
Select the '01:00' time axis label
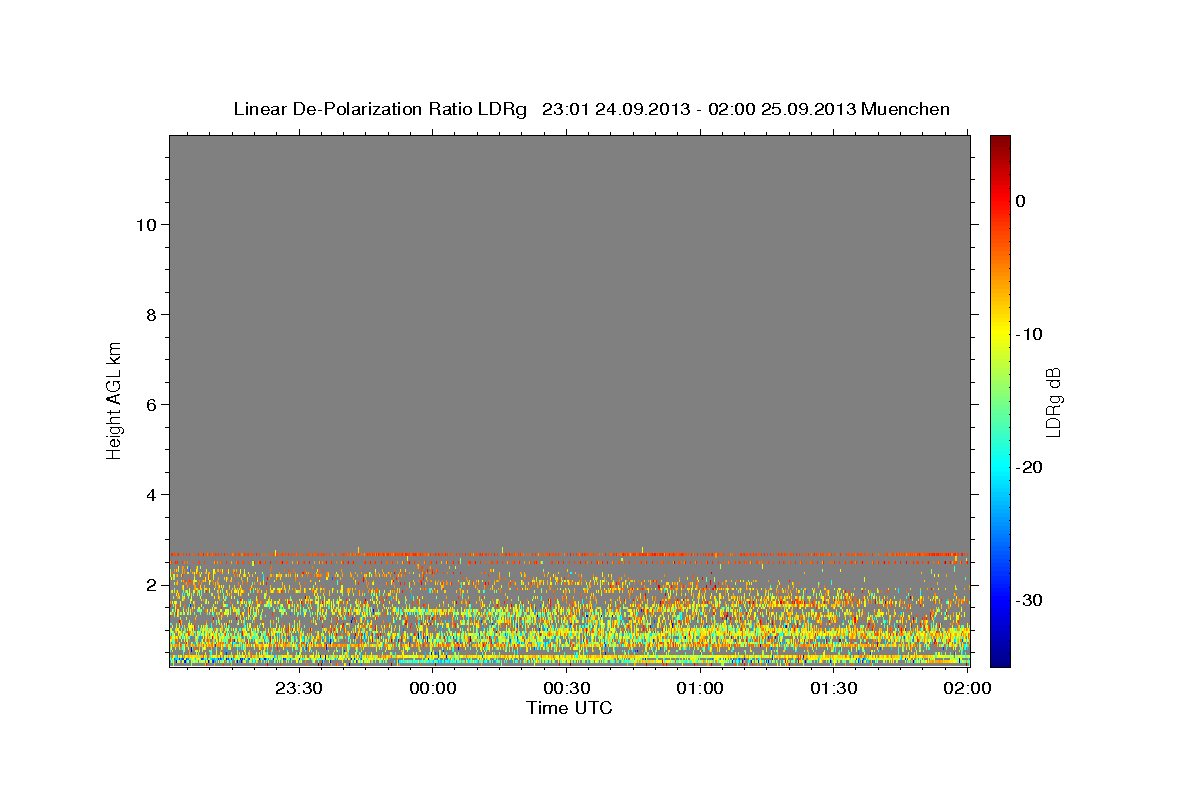700,688
